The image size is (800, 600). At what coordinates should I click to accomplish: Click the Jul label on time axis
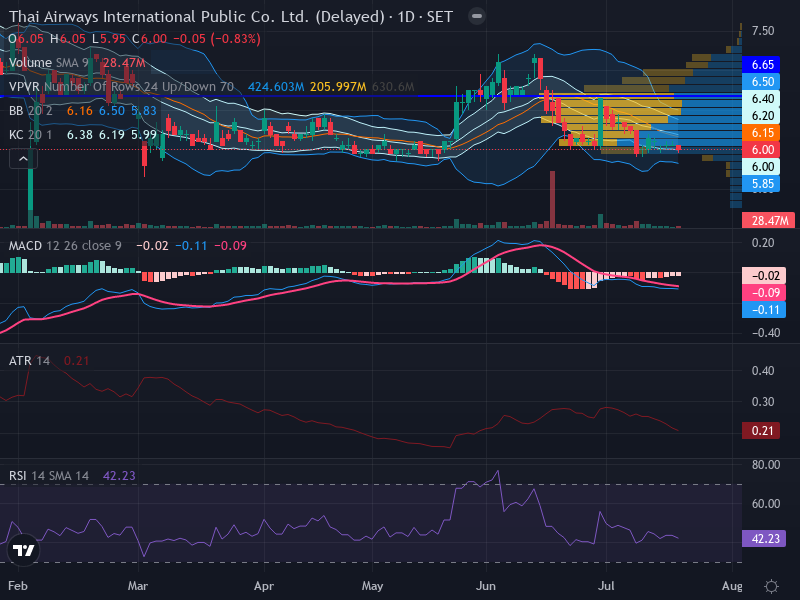tap(606, 586)
